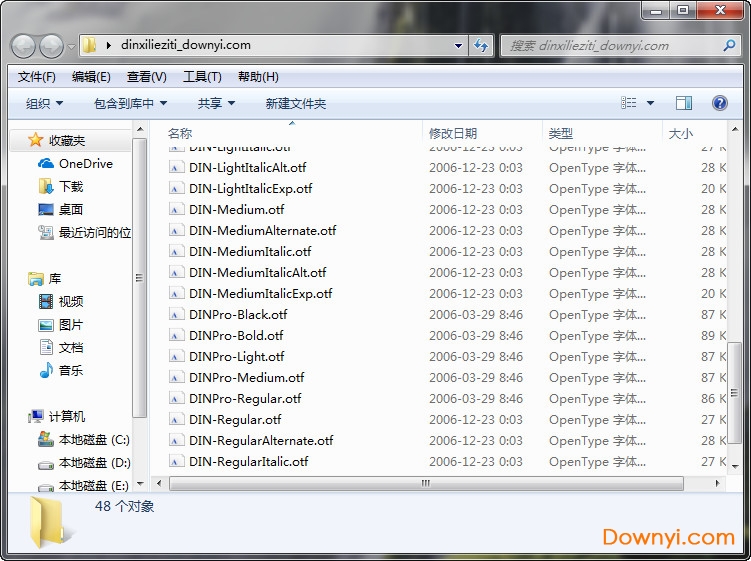This screenshot has height=561, width=751.
Task: Open the 查看(V) menu
Action: (x=147, y=77)
